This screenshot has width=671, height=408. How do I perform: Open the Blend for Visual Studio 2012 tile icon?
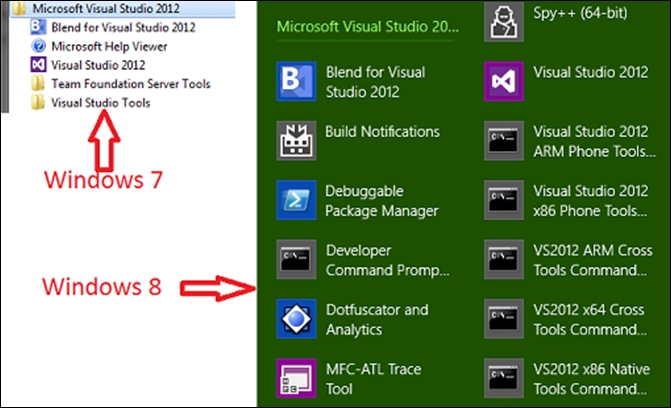(296, 81)
